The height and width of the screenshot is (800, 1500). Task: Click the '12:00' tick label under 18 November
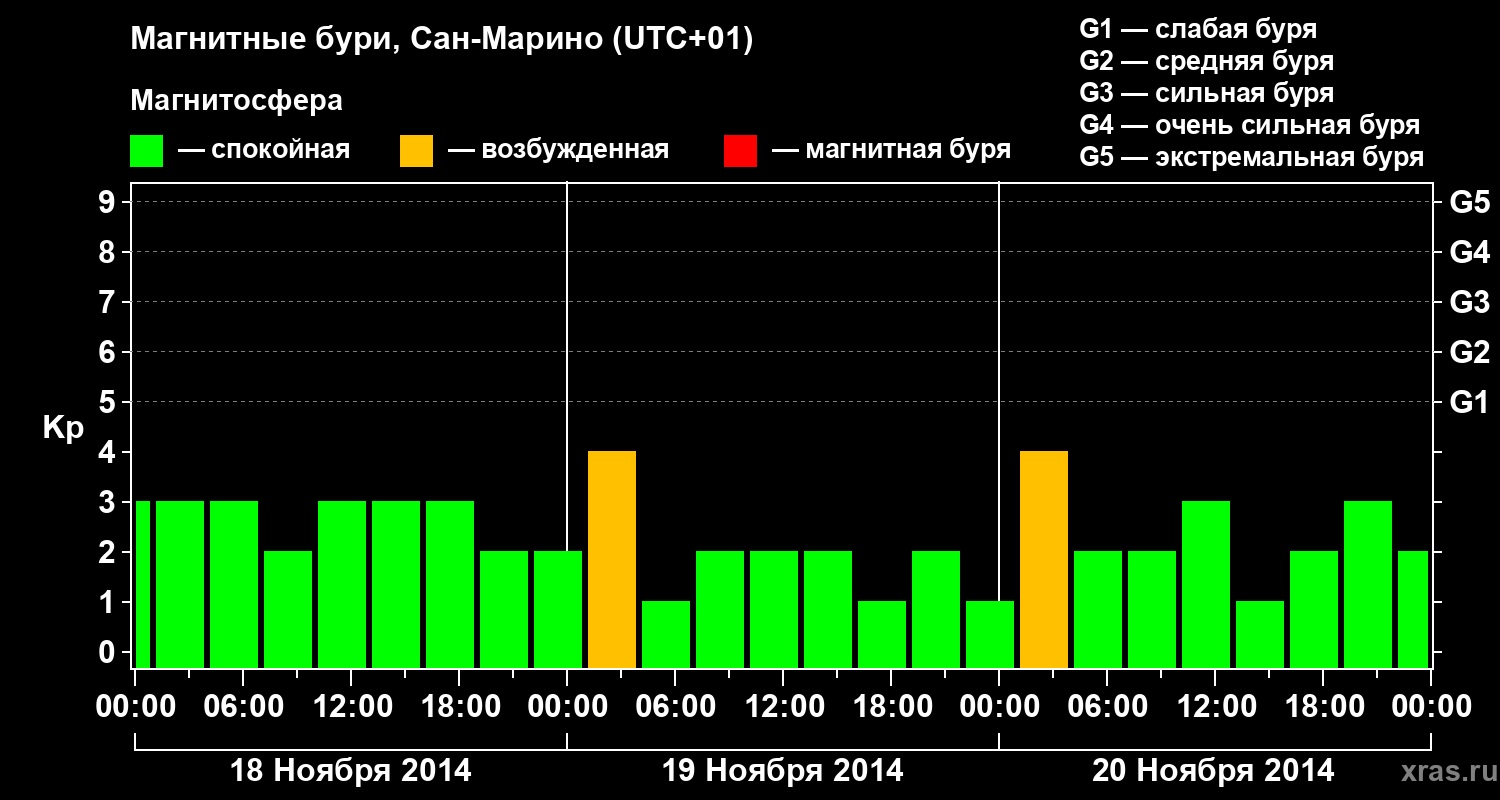click(x=353, y=707)
